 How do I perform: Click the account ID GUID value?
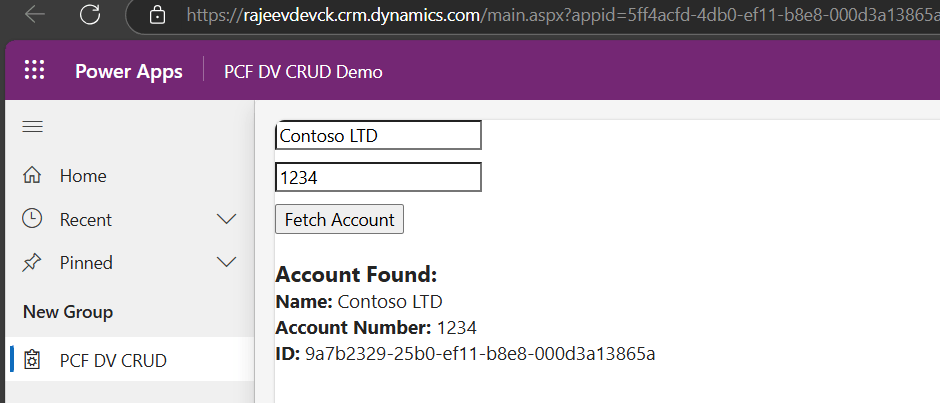[x=480, y=353]
